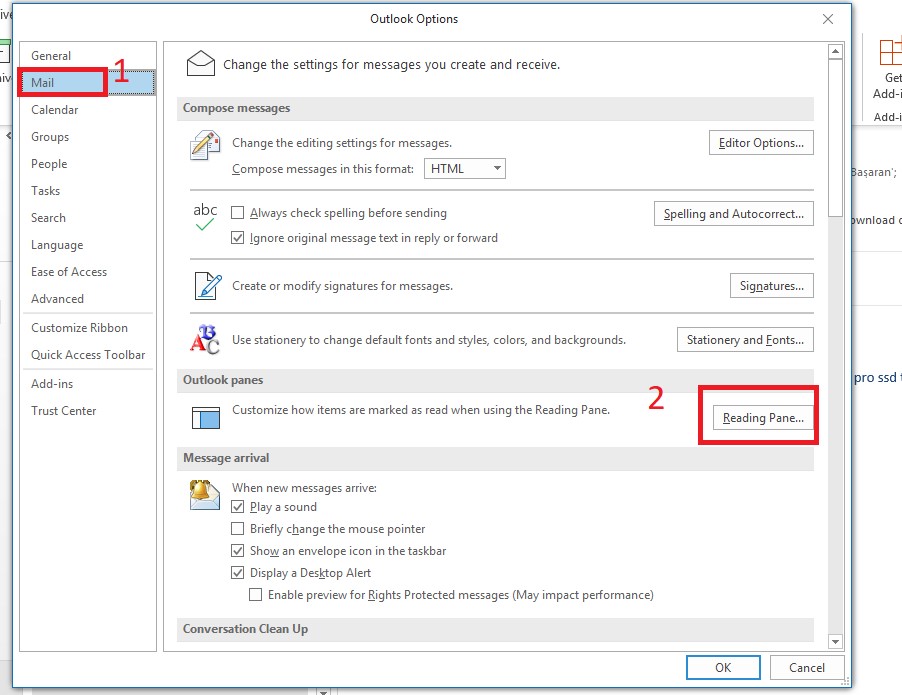Screen dimensions: 902x695
Task: Uncheck Ignore original message text in reply
Action: click(x=238, y=238)
